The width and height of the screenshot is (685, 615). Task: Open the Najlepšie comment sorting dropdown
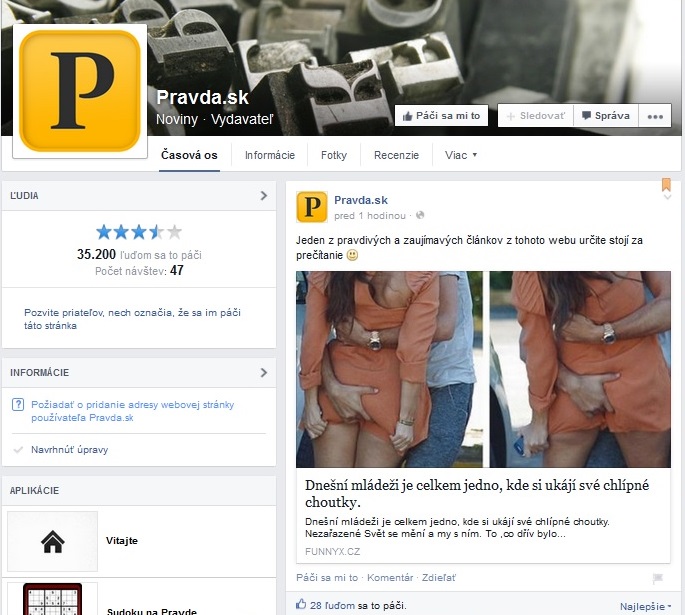click(645, 606)
